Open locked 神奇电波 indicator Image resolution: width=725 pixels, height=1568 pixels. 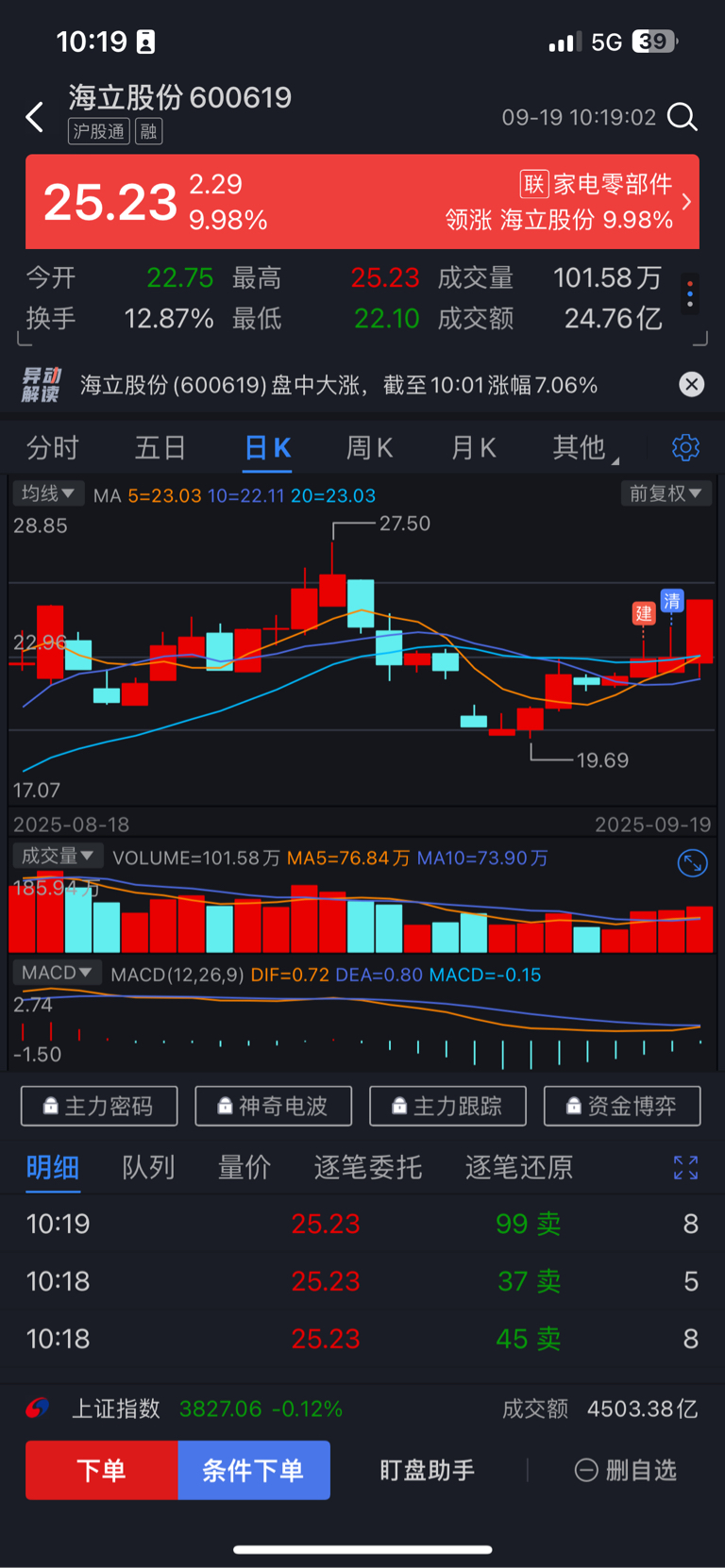click(x=274, y=1106)
